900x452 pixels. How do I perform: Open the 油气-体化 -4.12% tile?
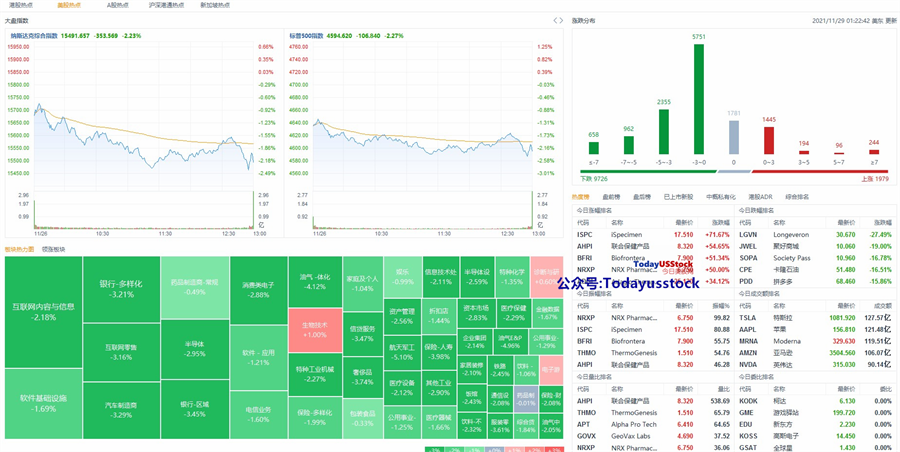point(315,281)
